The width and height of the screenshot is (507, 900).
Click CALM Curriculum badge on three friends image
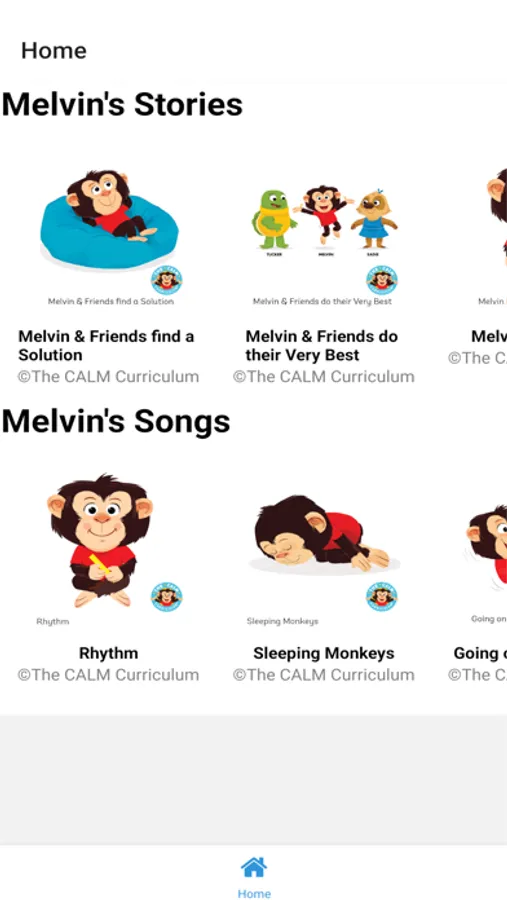(x=382, y=280)
